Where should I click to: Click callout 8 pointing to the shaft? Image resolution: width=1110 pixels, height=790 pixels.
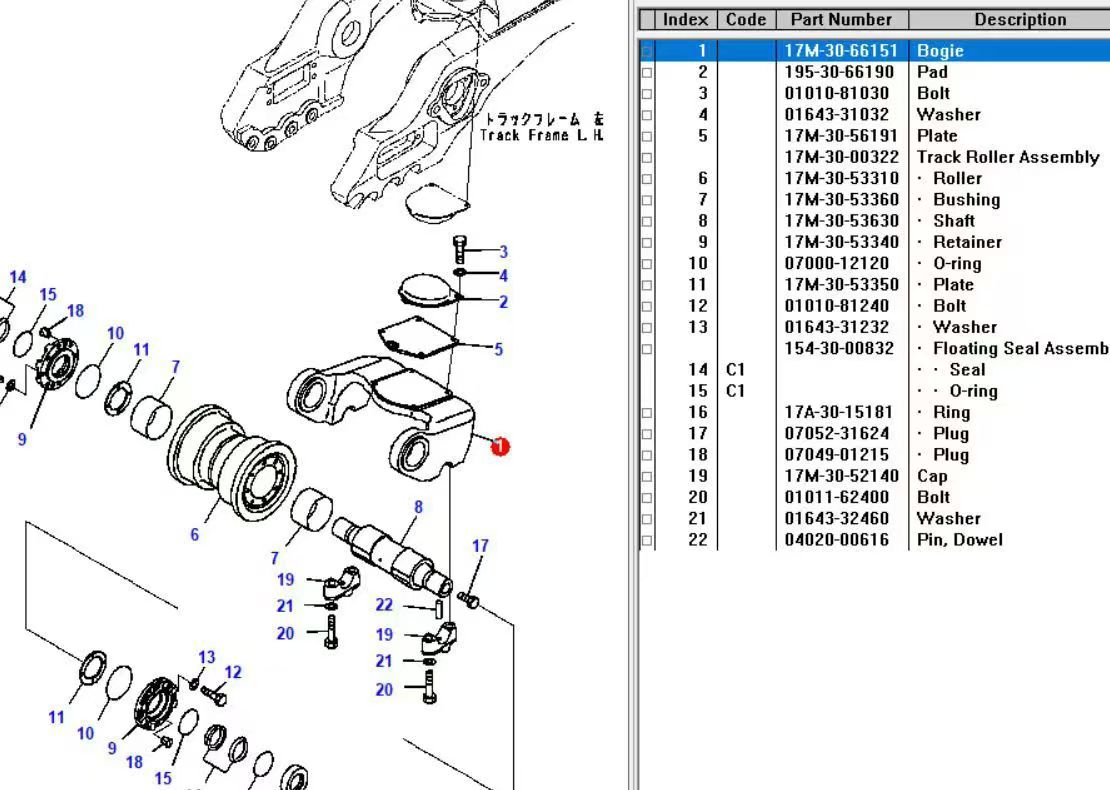point(417,508)
